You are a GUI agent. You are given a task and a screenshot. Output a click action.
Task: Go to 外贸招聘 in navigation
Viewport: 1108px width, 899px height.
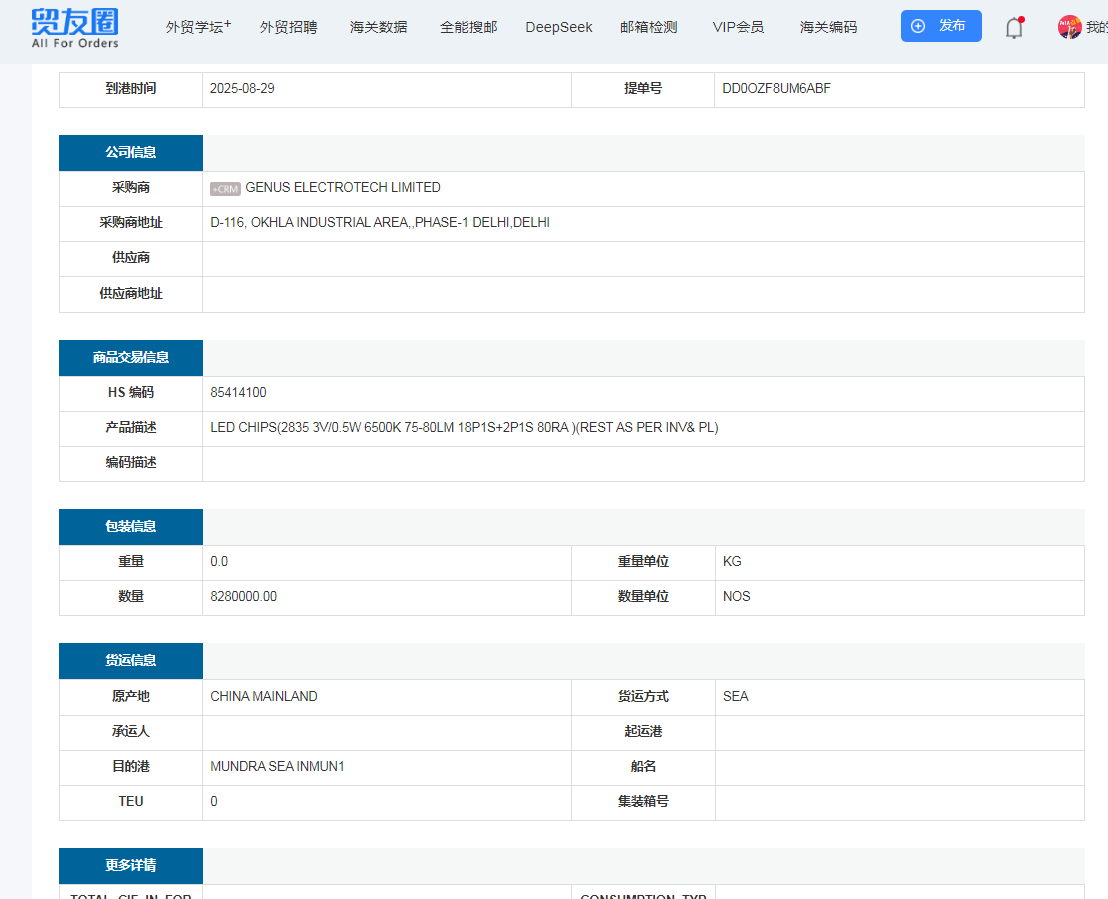288,27
